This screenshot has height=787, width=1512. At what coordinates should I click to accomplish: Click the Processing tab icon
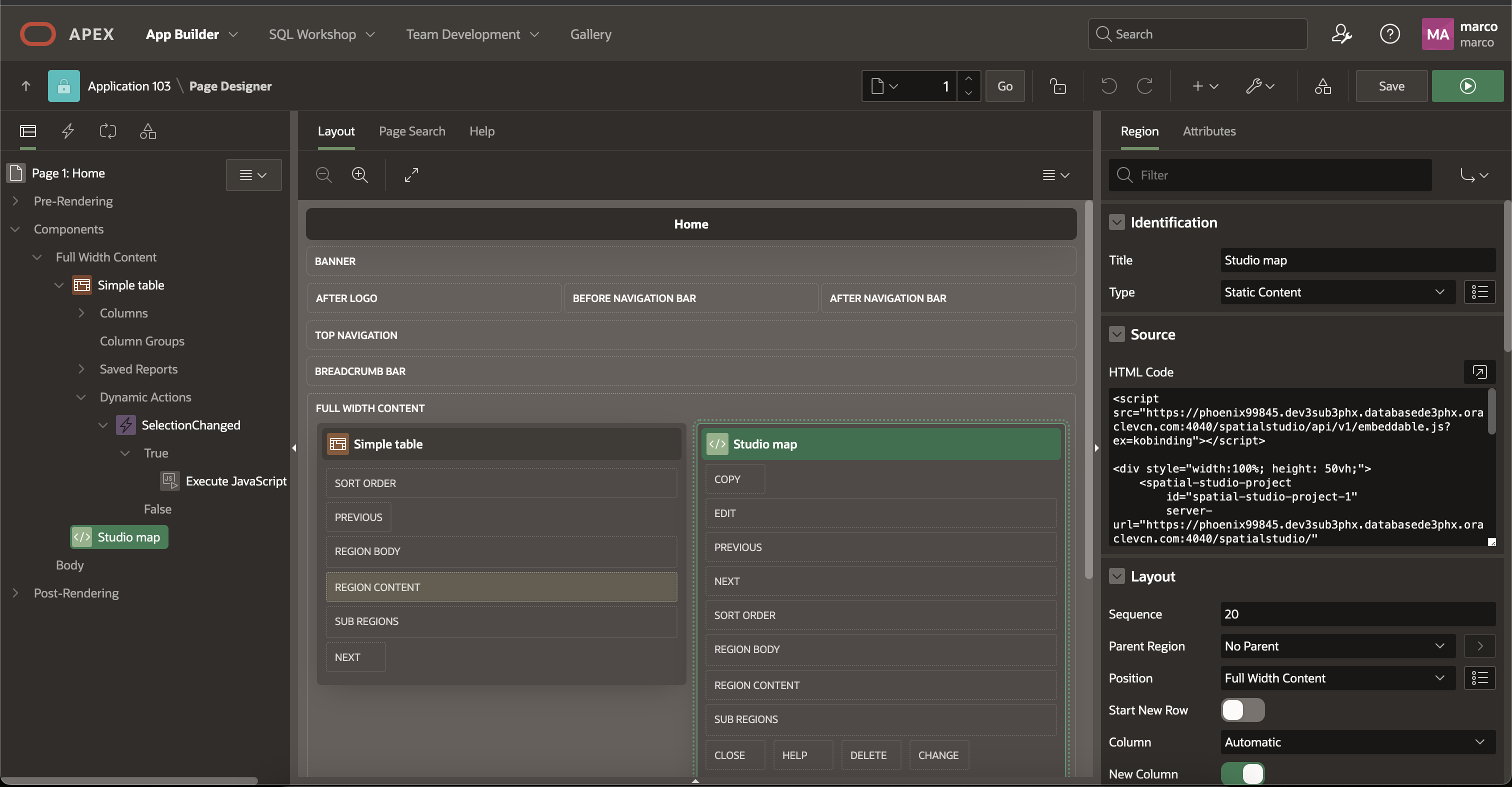(x=107, y=131)
